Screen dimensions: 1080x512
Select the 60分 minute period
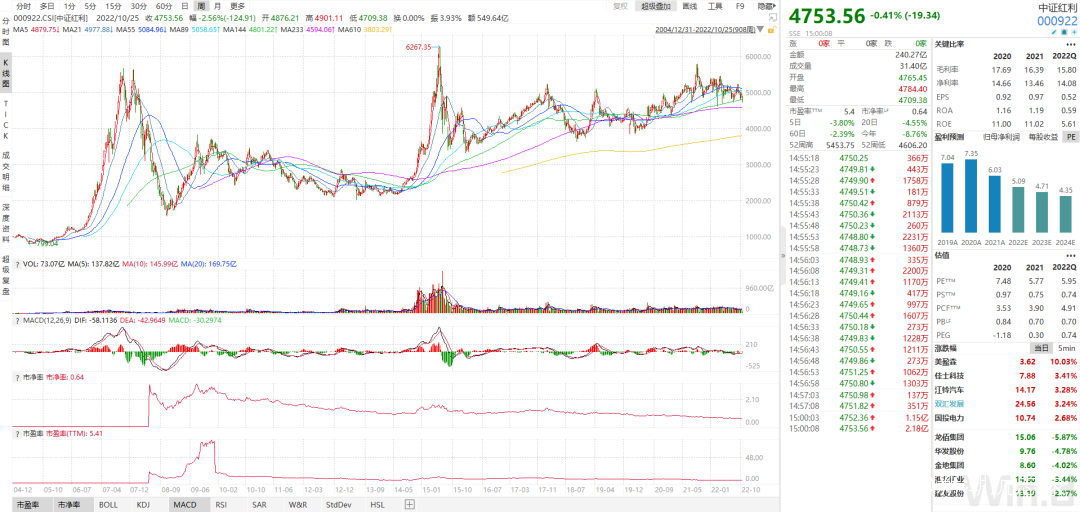coord(164,6)
